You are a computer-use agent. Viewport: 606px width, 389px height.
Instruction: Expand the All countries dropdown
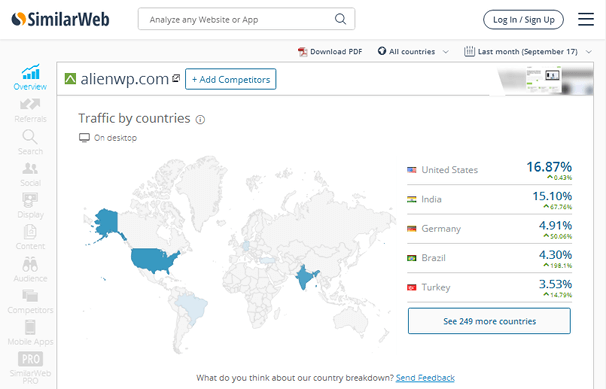pyautogui.click(x=413, y=51)
